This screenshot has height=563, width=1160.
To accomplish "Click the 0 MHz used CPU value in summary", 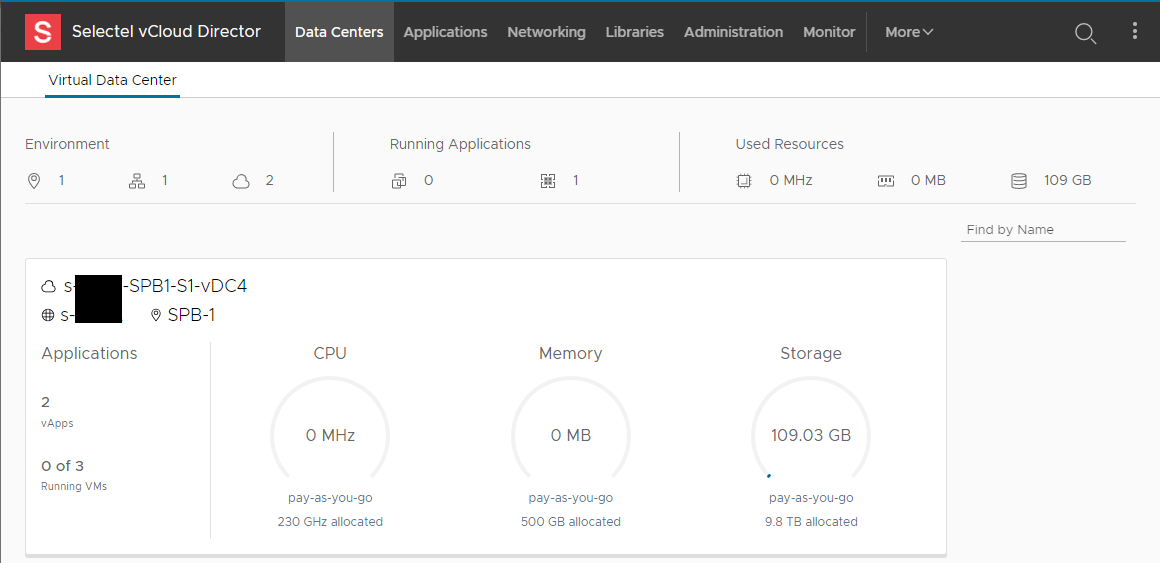I will click(791, 180).
